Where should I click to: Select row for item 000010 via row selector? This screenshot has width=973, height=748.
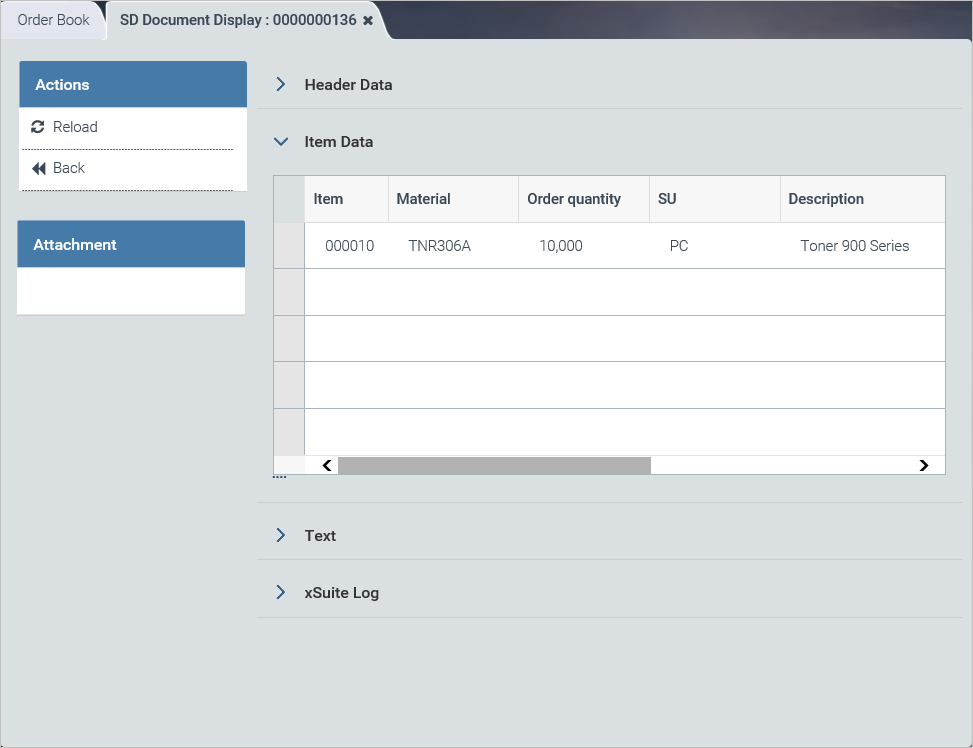coord(289,246)
